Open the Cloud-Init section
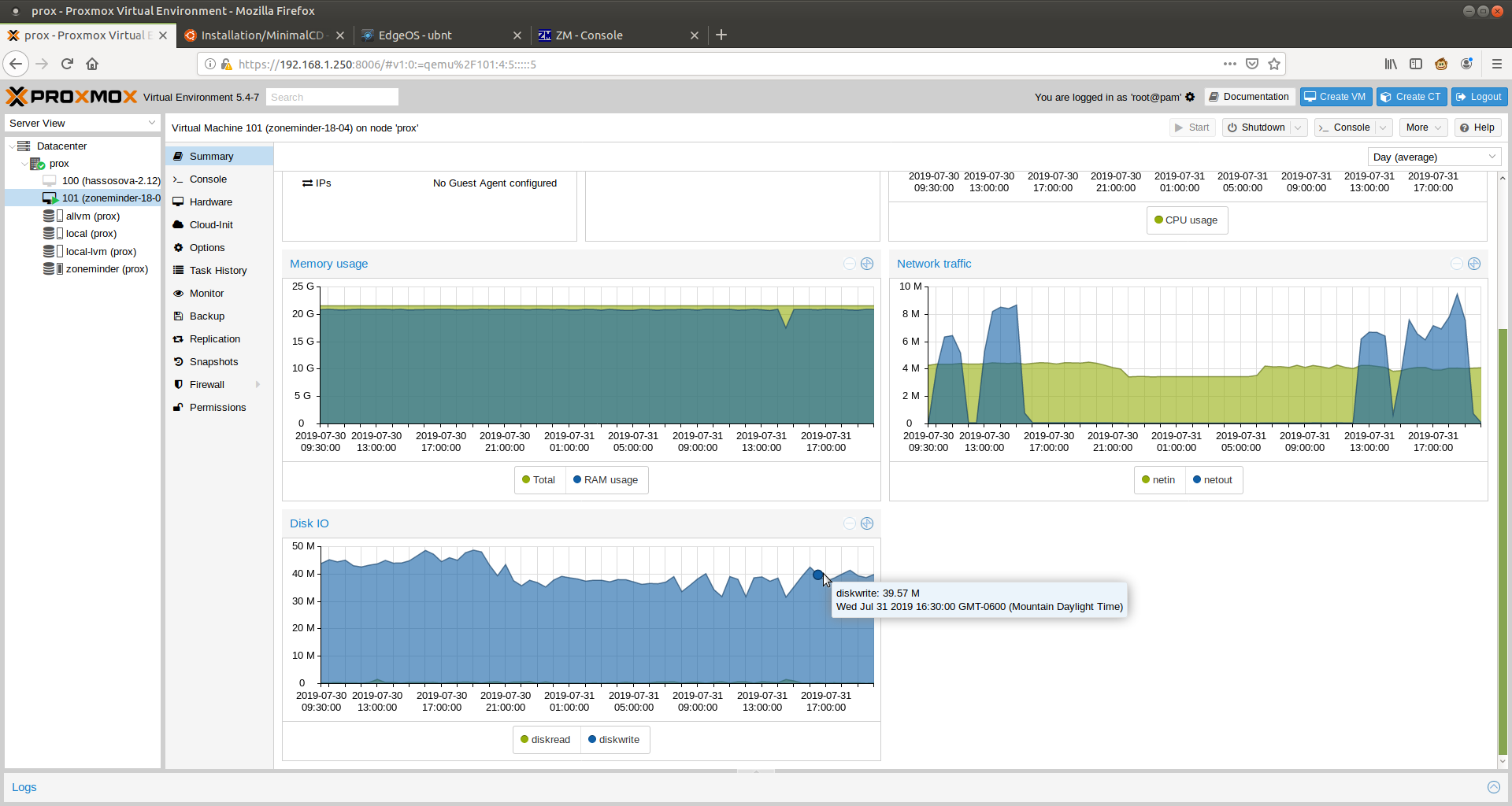1512x806 pixels. click(x=220, y=225)
